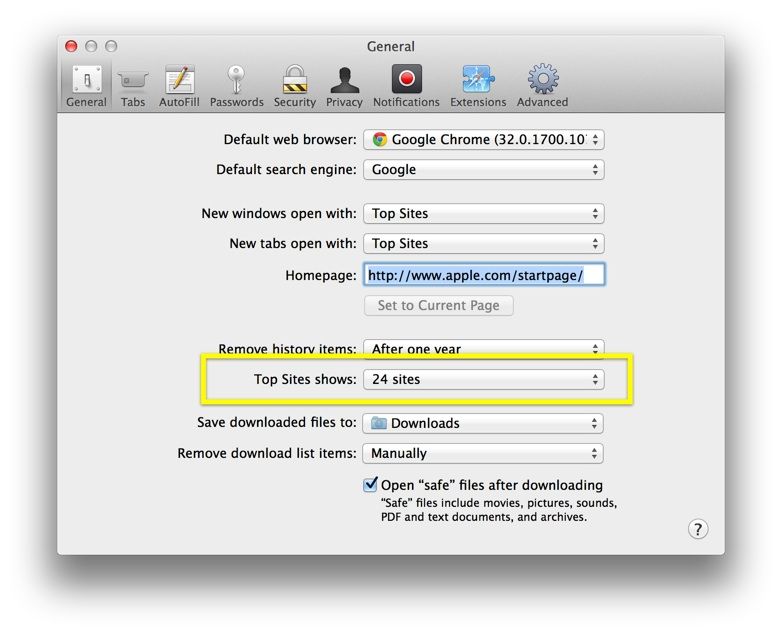
Task: Click the "Homepage:" label text
Action: point(321,275)
